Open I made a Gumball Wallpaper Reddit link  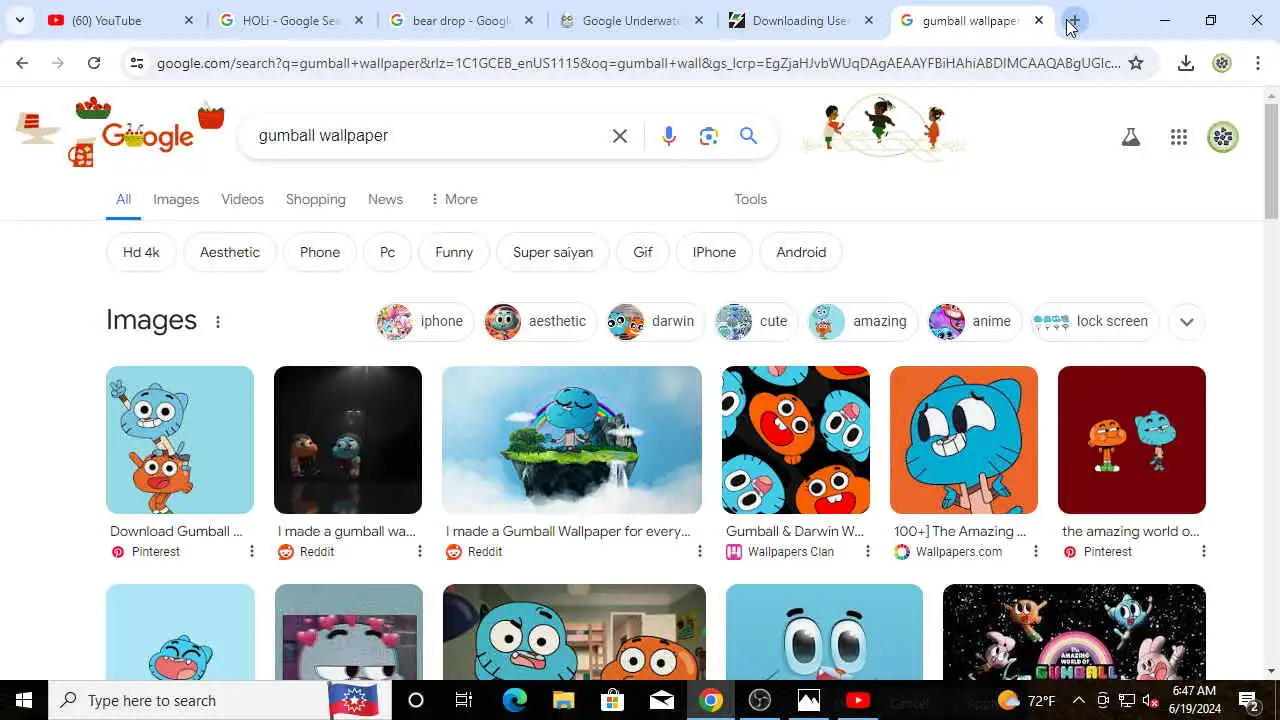568,531
